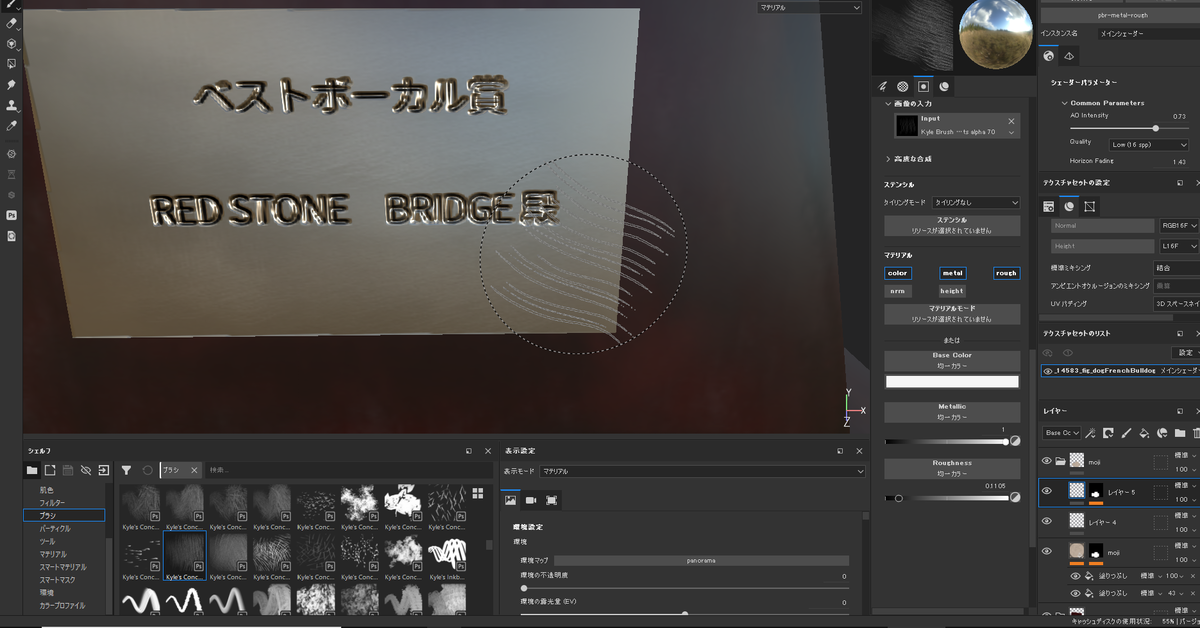This screenshot has width=1200, height=628.
Task: Click the マテリアルモード resource button
Action: tap(952, 314)
